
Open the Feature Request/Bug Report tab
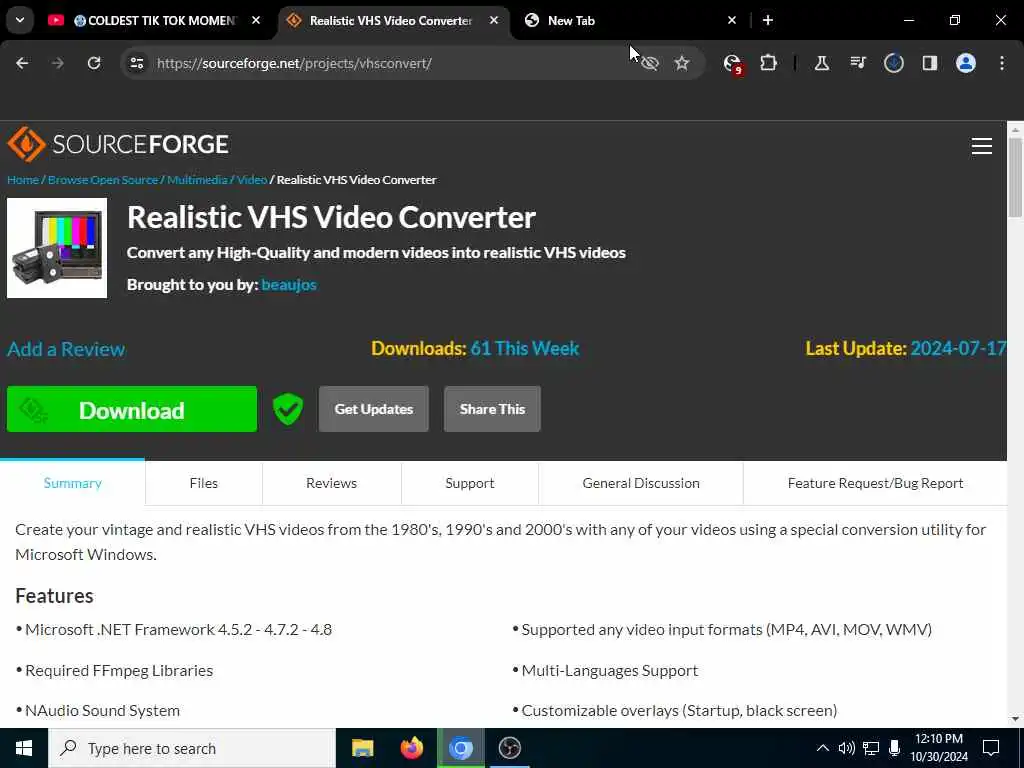(875, 483)
